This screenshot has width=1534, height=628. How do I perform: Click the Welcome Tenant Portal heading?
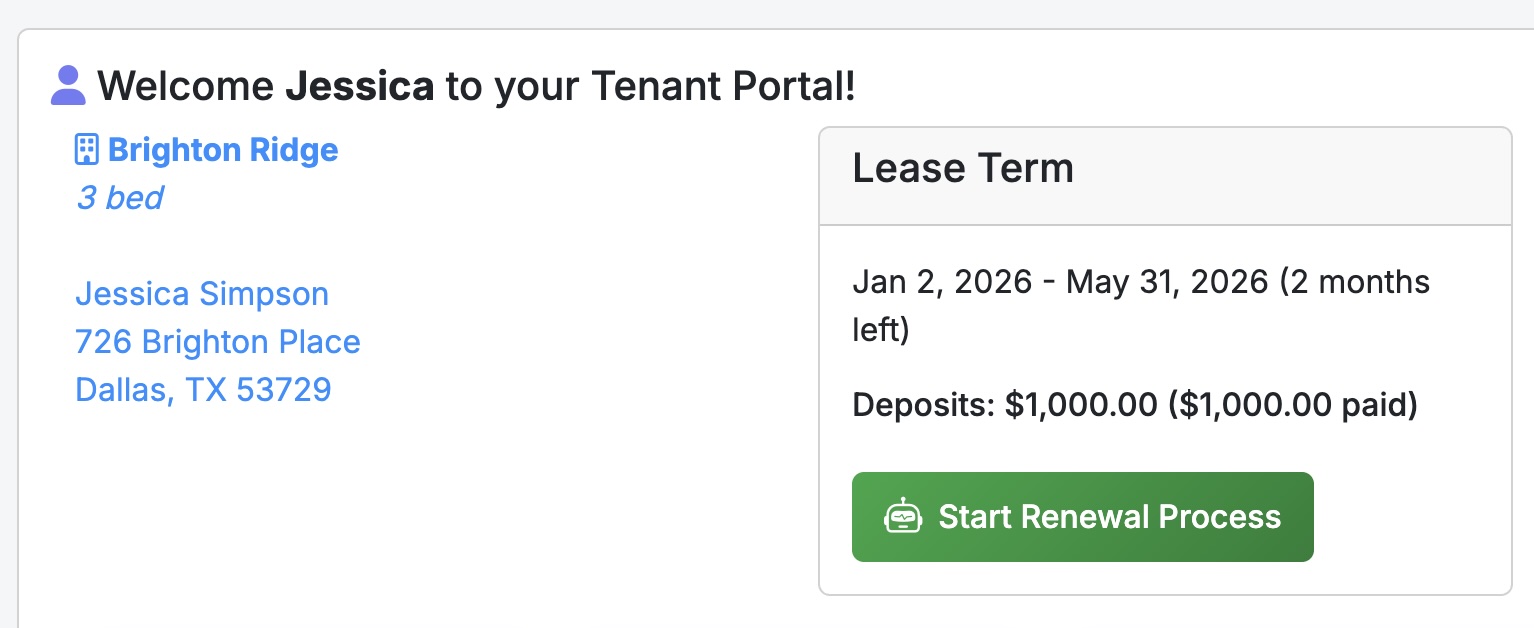tap(476, 85)
